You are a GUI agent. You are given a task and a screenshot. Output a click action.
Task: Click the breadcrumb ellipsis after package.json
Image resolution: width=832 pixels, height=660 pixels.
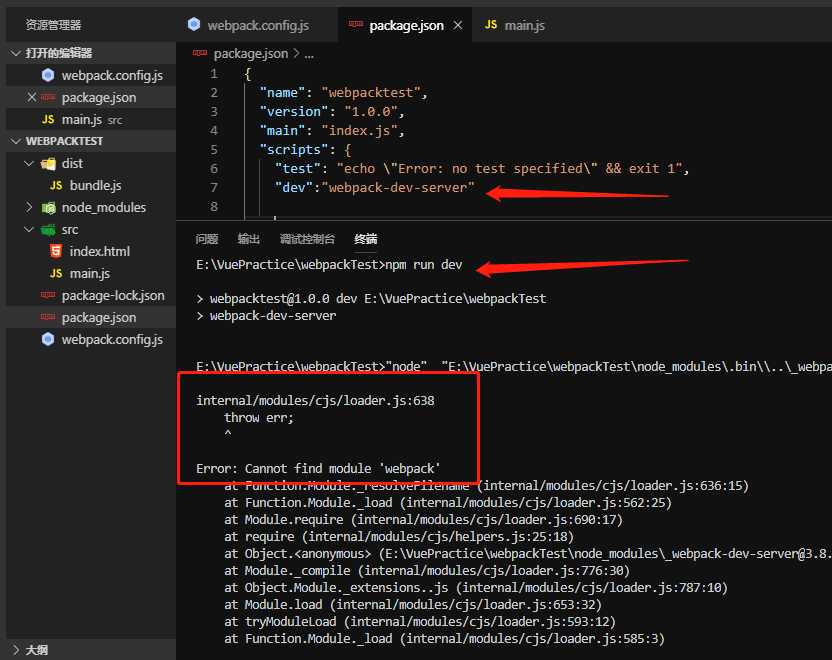[309, 54]
